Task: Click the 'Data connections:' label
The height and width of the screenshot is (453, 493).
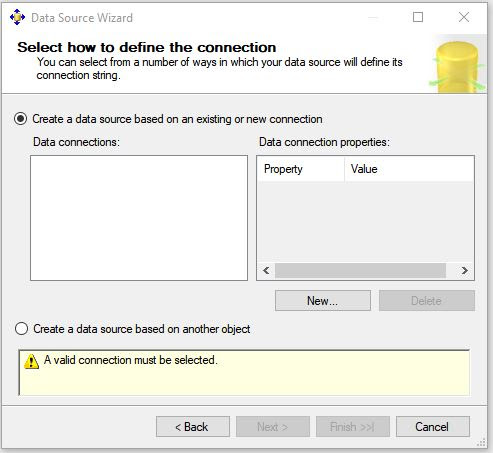Action: point(76,142)
